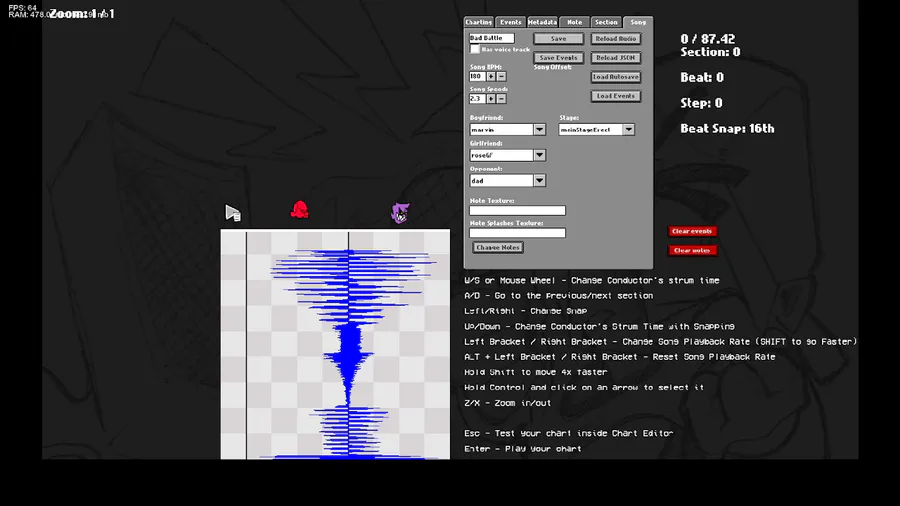Click the 'Beat: 0' text
The width and height of the screenshot is (900, 506).
(702, 77)
